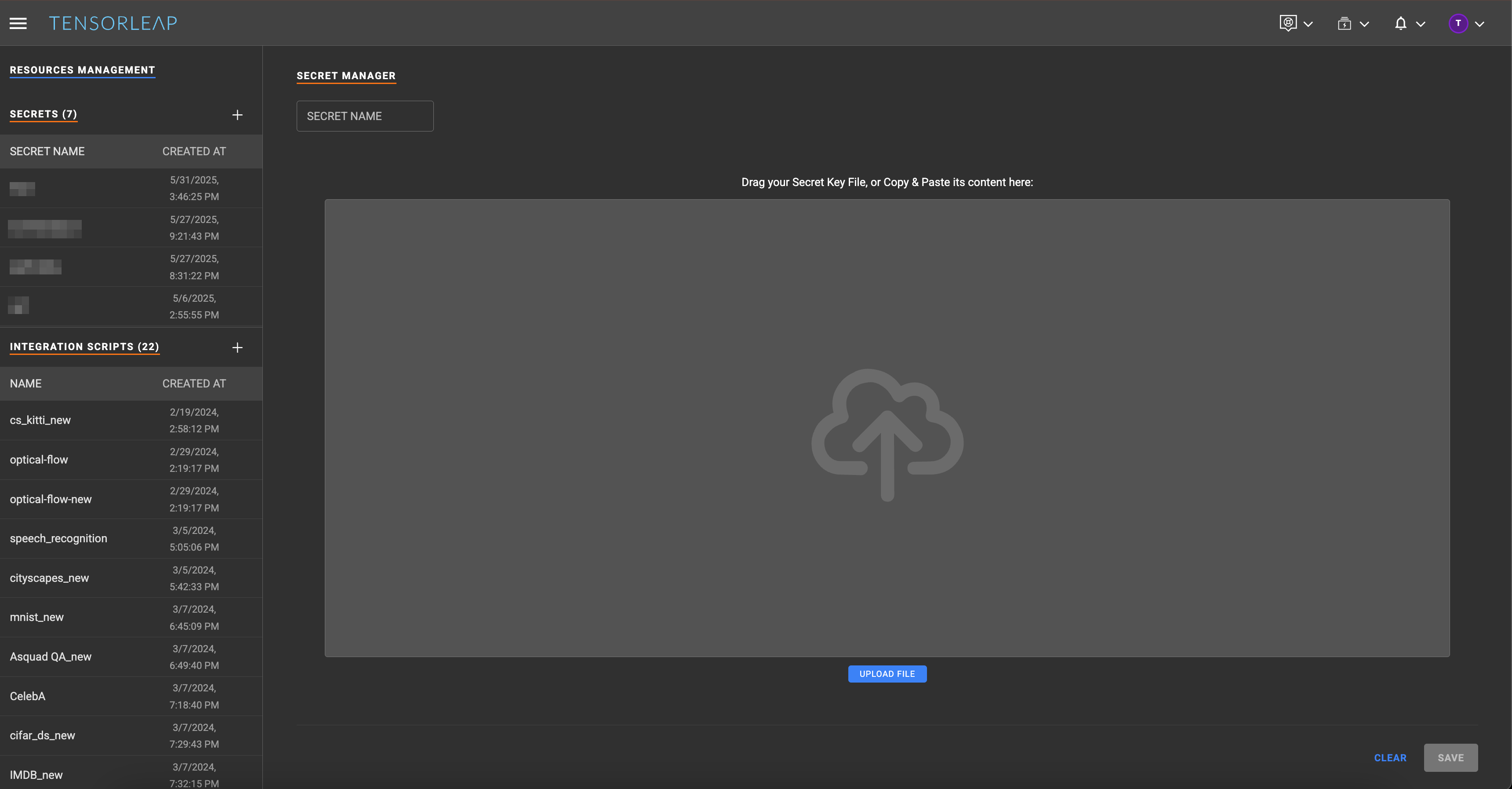Click the cloud upload icon in drop area
The height and width of the screenshot is (789, 1512).
coord(887,435)
